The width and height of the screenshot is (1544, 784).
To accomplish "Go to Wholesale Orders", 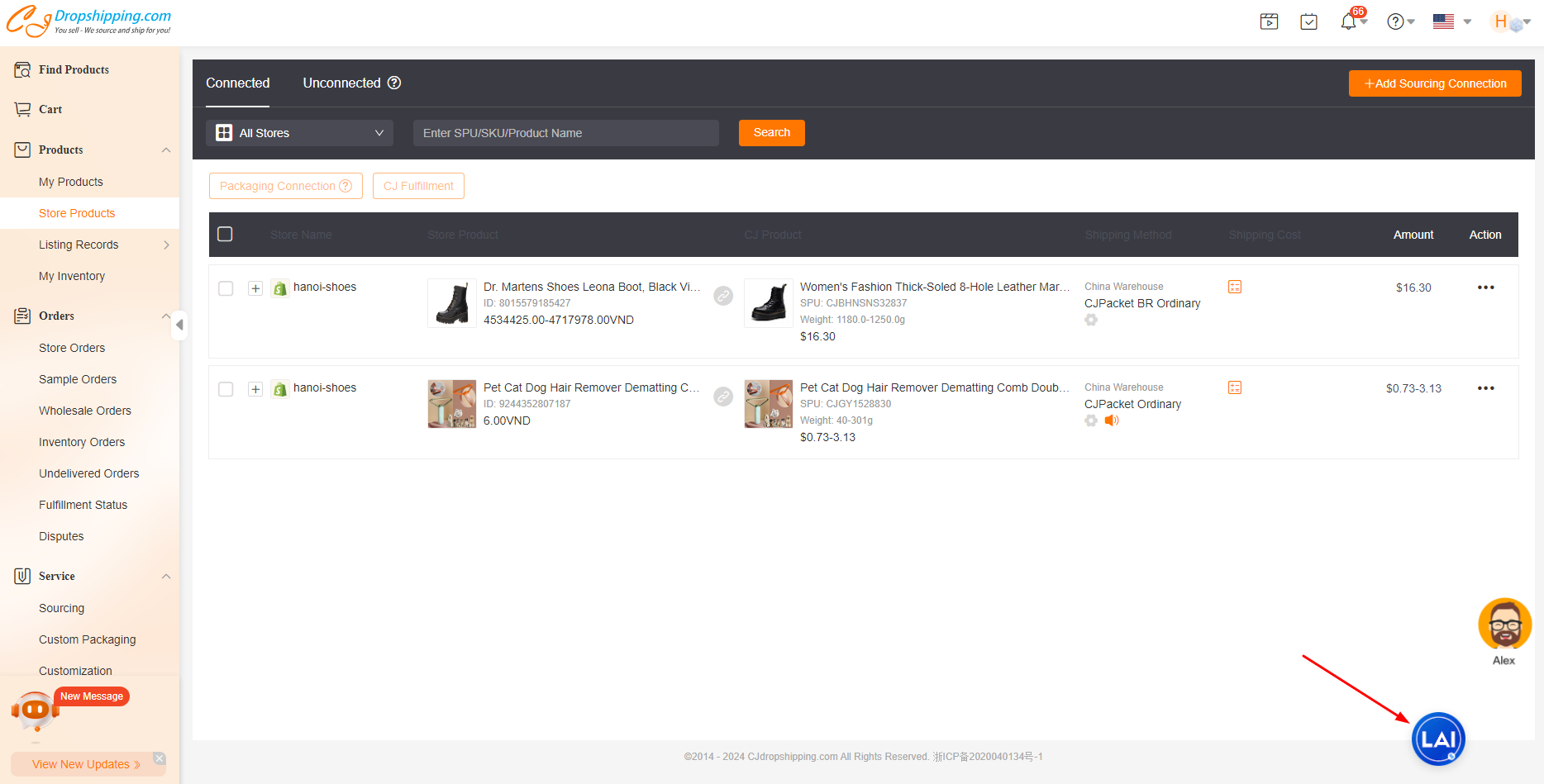I will pos(85,411).
